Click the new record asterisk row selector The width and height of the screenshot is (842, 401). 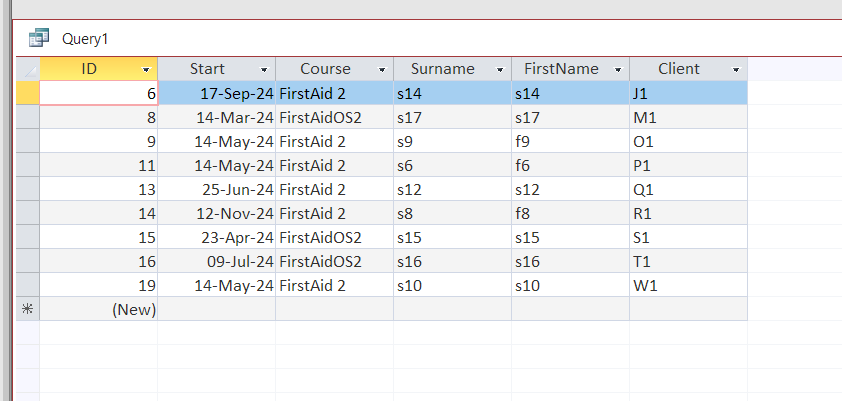tap(28, 309)
